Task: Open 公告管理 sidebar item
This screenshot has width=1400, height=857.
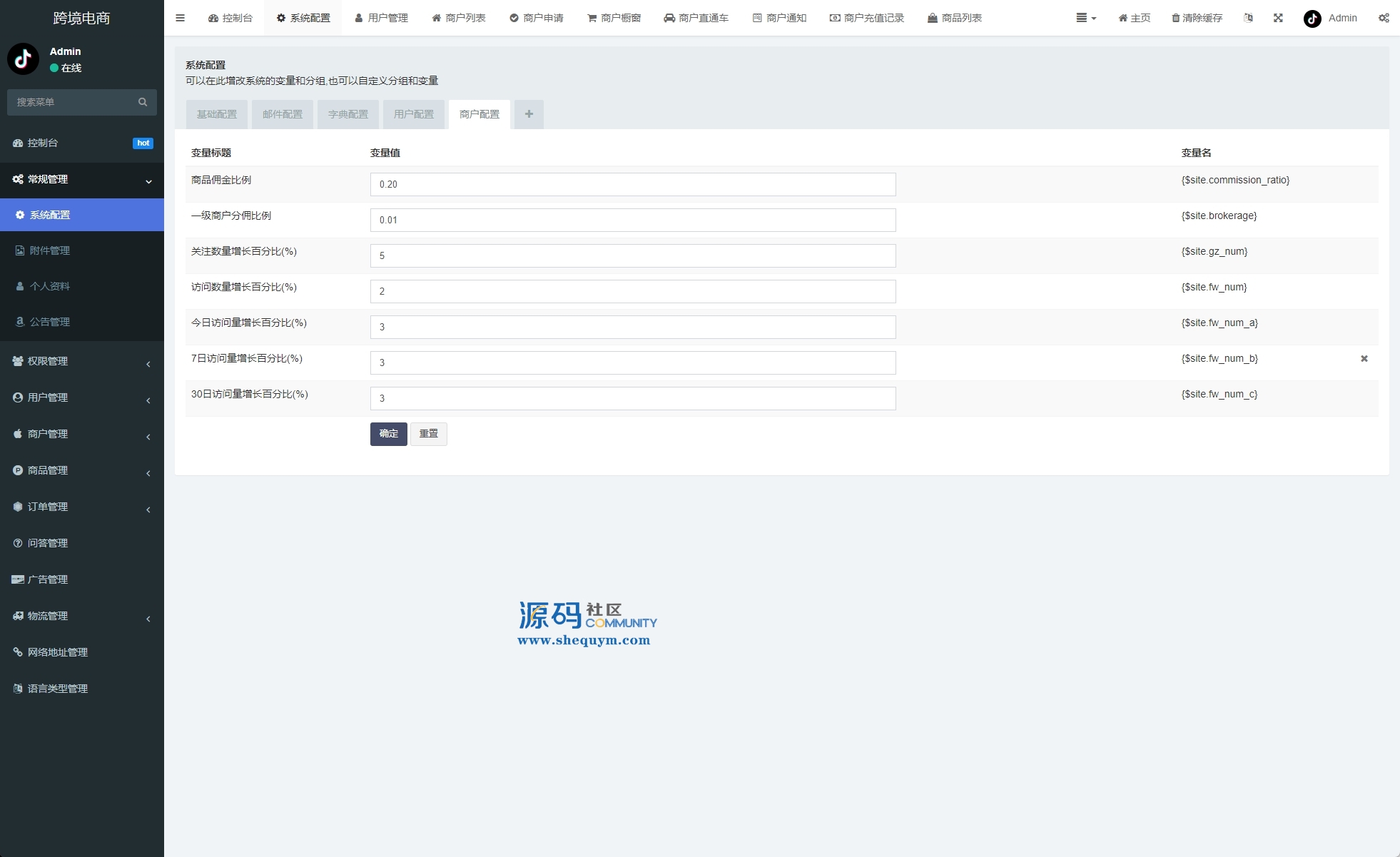Action: click(82, 322)
